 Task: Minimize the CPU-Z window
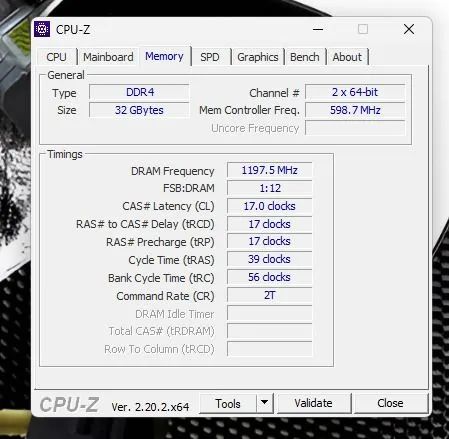click(x=318, y=29)
